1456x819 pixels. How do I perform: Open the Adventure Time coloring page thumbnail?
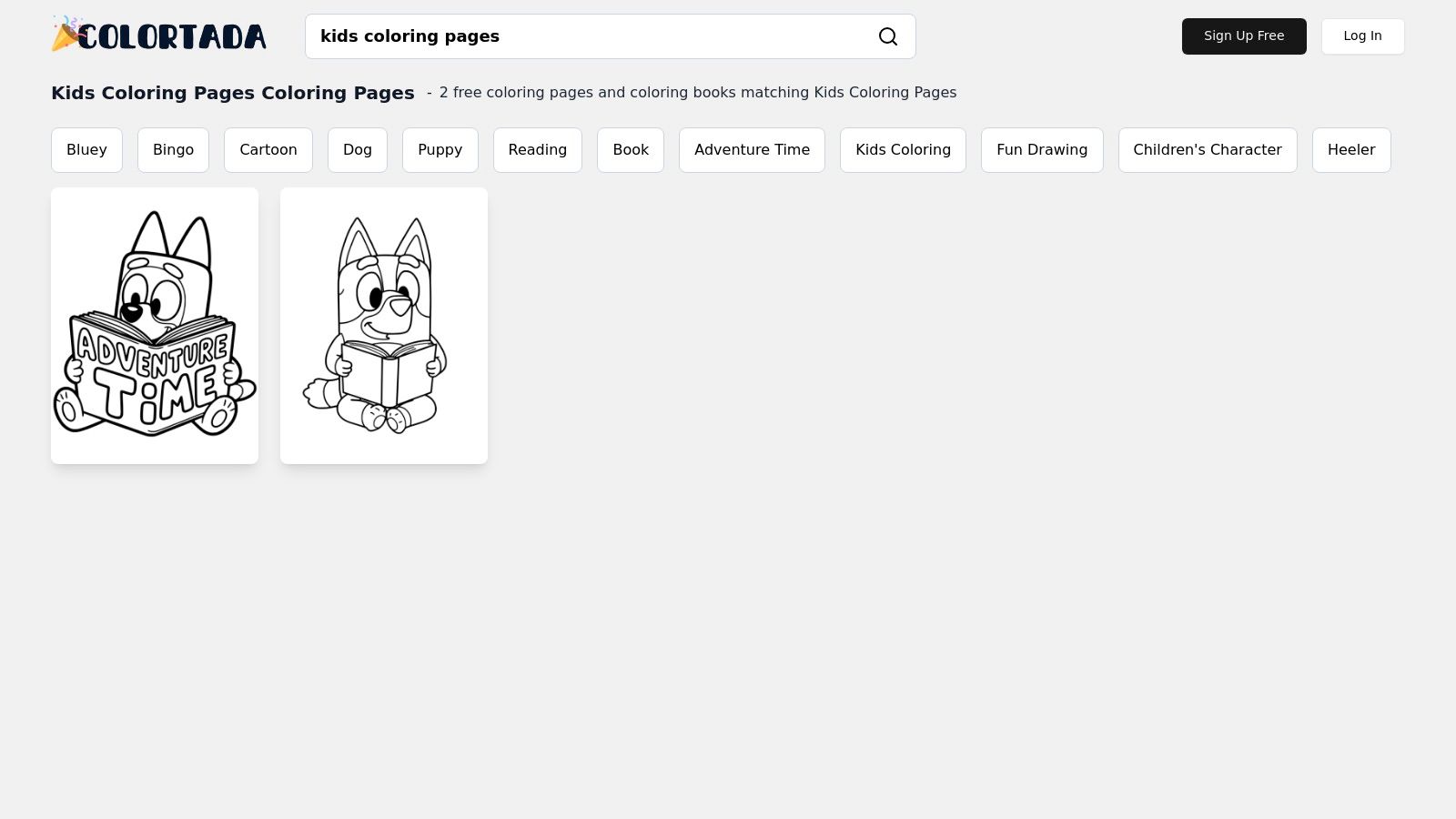155,325
